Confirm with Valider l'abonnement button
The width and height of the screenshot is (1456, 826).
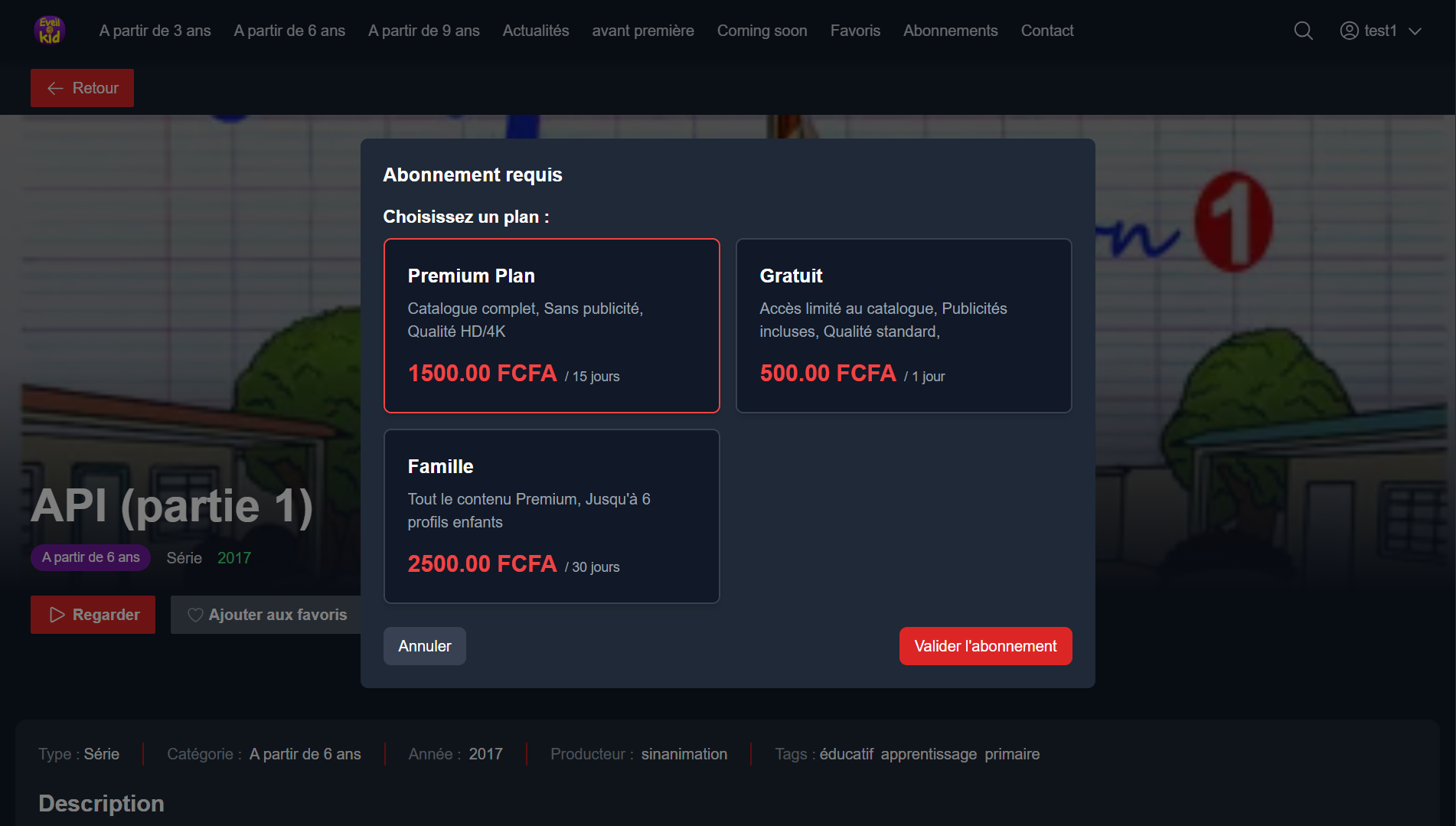click(985, 646)
